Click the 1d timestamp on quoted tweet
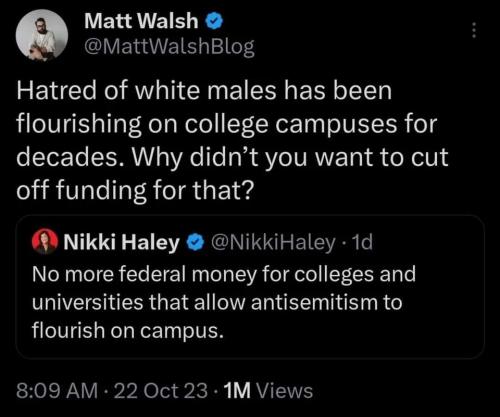The image size is (500, 417). click(362, 242)
